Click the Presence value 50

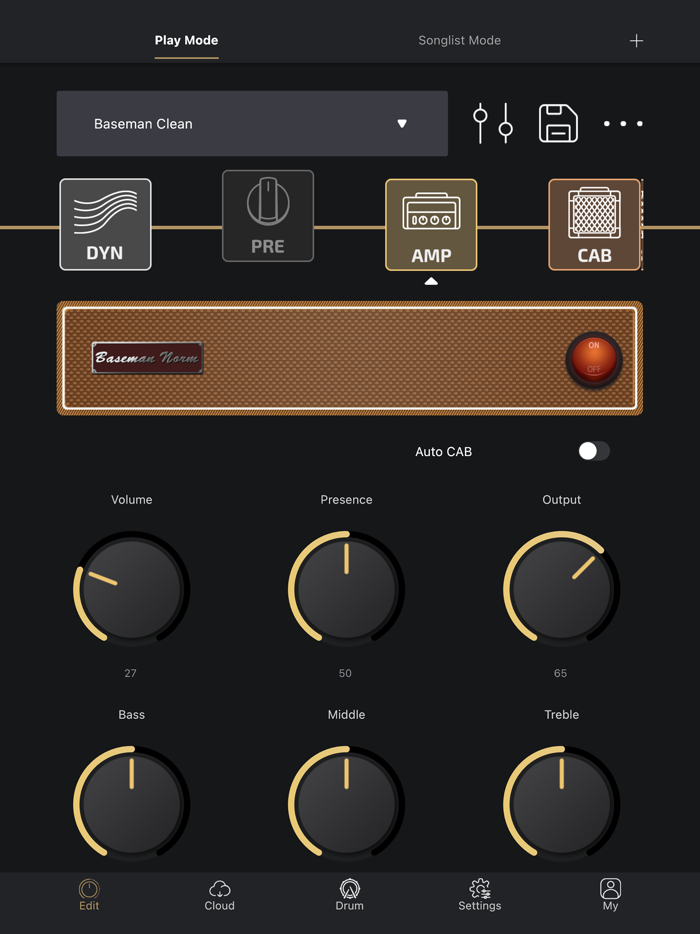pyautogui.click(x=345, y=673)
